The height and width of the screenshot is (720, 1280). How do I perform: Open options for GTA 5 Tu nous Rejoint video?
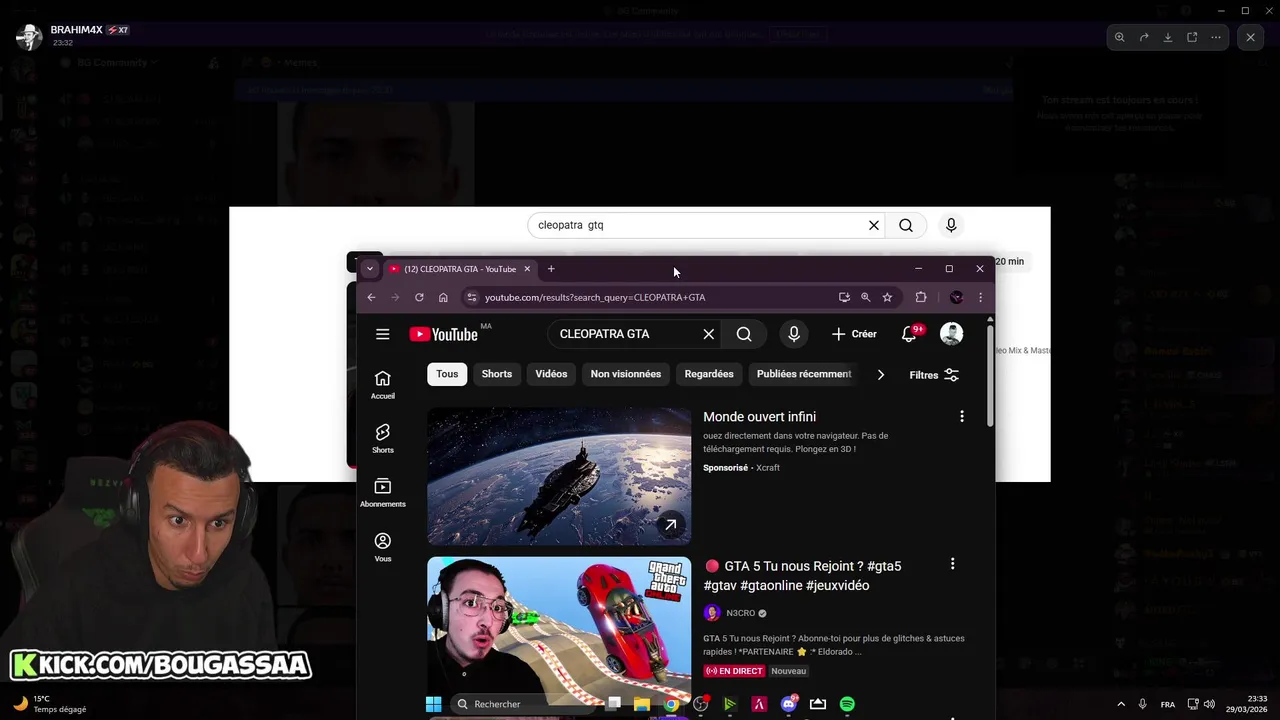[952, 564]
